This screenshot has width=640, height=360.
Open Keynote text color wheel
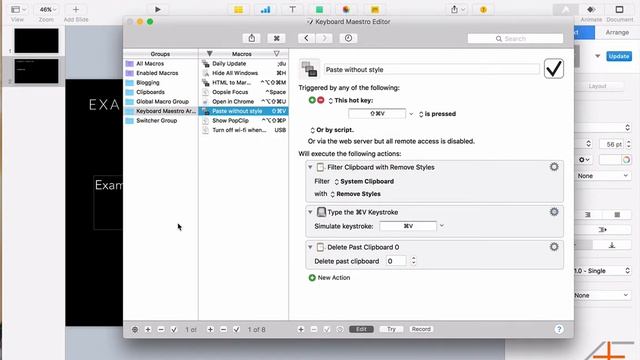tap(626, 160)
